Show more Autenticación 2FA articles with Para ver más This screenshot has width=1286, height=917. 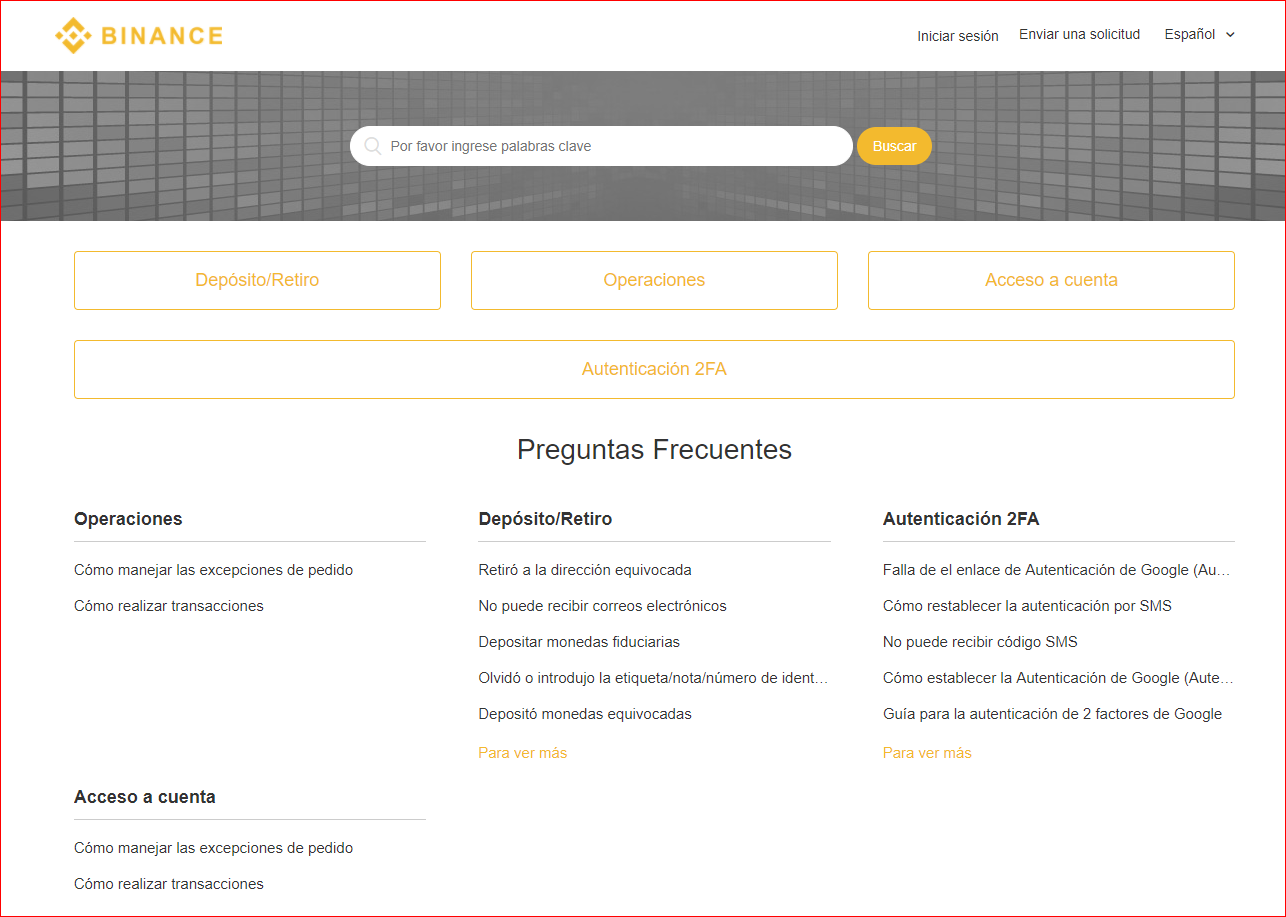click(x=927, y=752)
